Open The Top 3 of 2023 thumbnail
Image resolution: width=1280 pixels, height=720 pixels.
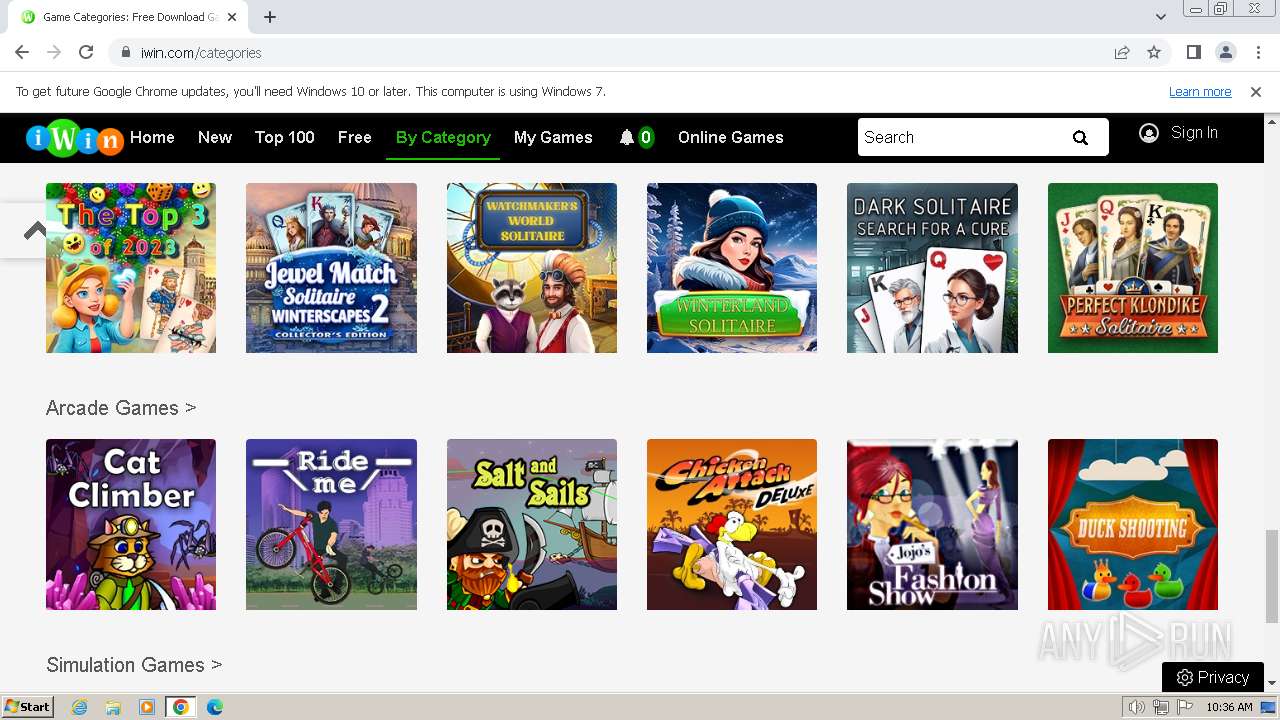131,268
